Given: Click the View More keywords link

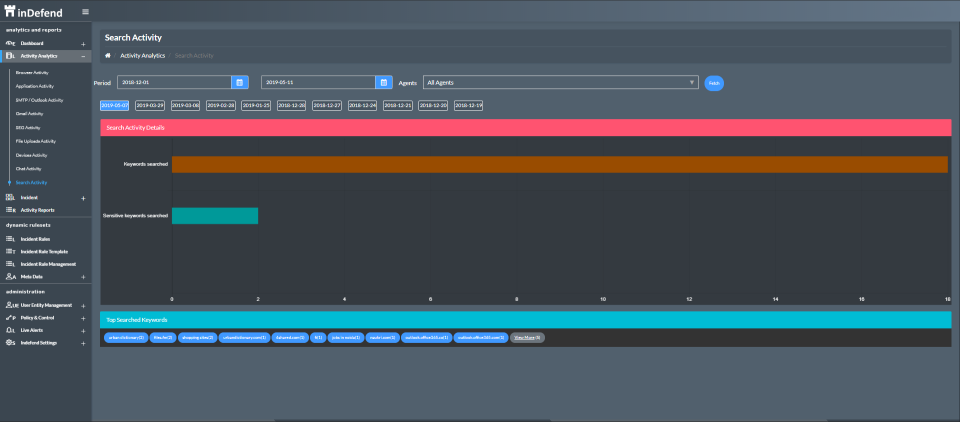Looking at the screenshot, I should click(527, 338).
